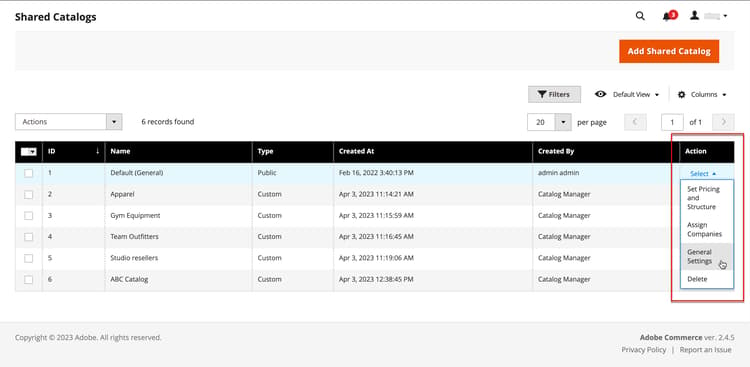Check the Gym Equipment row checkbox
The height and width of the screenshot is (367, 750).
29,215
